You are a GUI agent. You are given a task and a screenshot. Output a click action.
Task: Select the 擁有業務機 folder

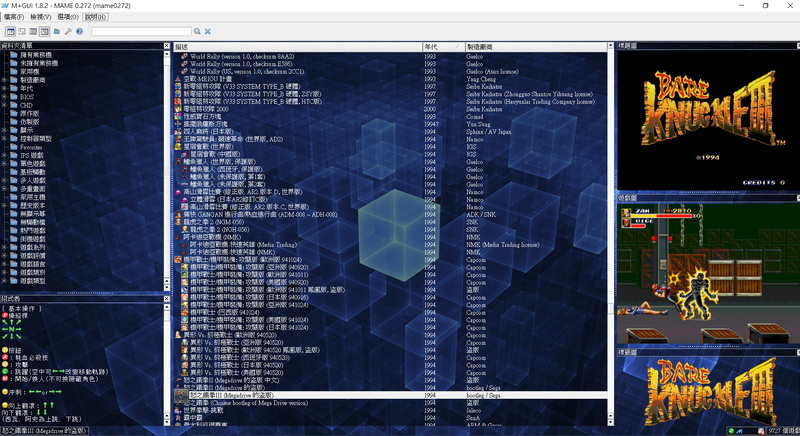pos(31,55)
